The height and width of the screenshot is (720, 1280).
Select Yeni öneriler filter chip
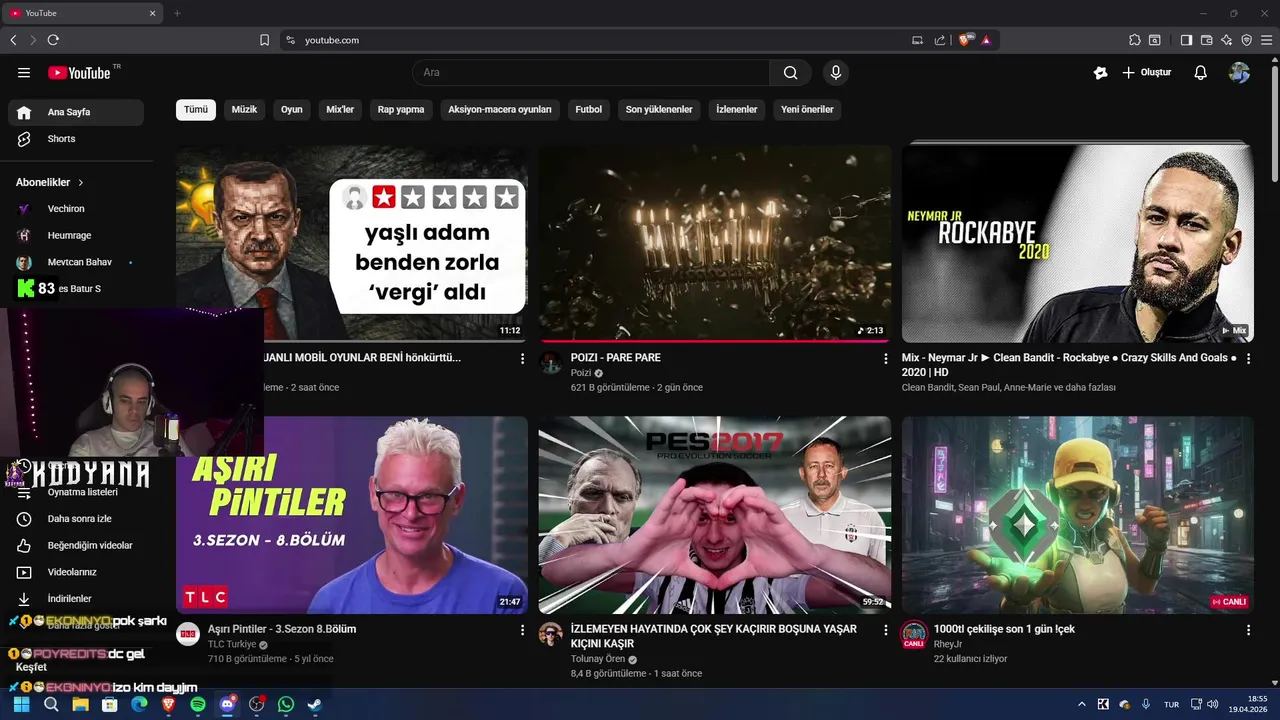coord(807,110)
